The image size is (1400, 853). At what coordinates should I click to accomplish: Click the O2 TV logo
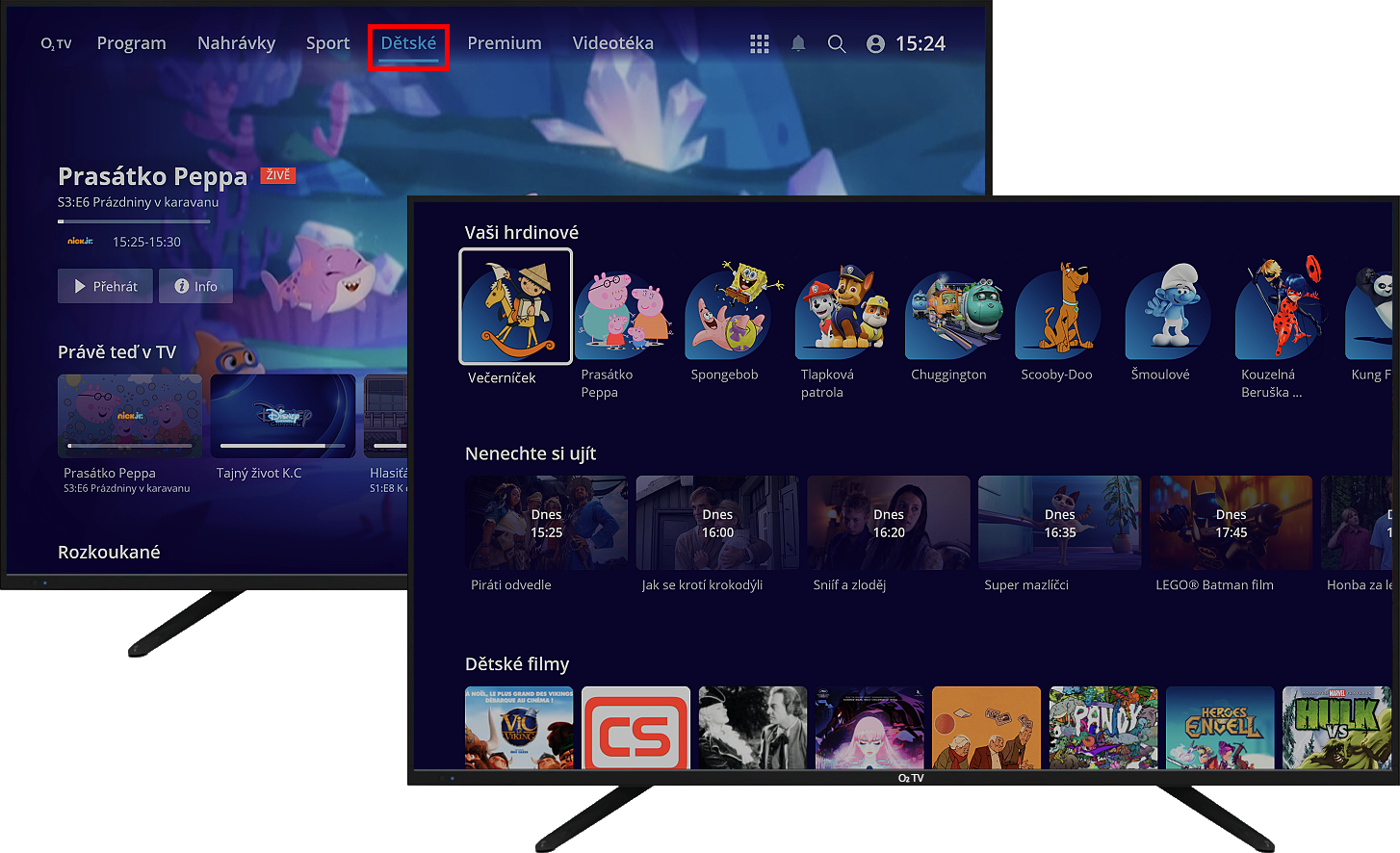click(56, 43)
